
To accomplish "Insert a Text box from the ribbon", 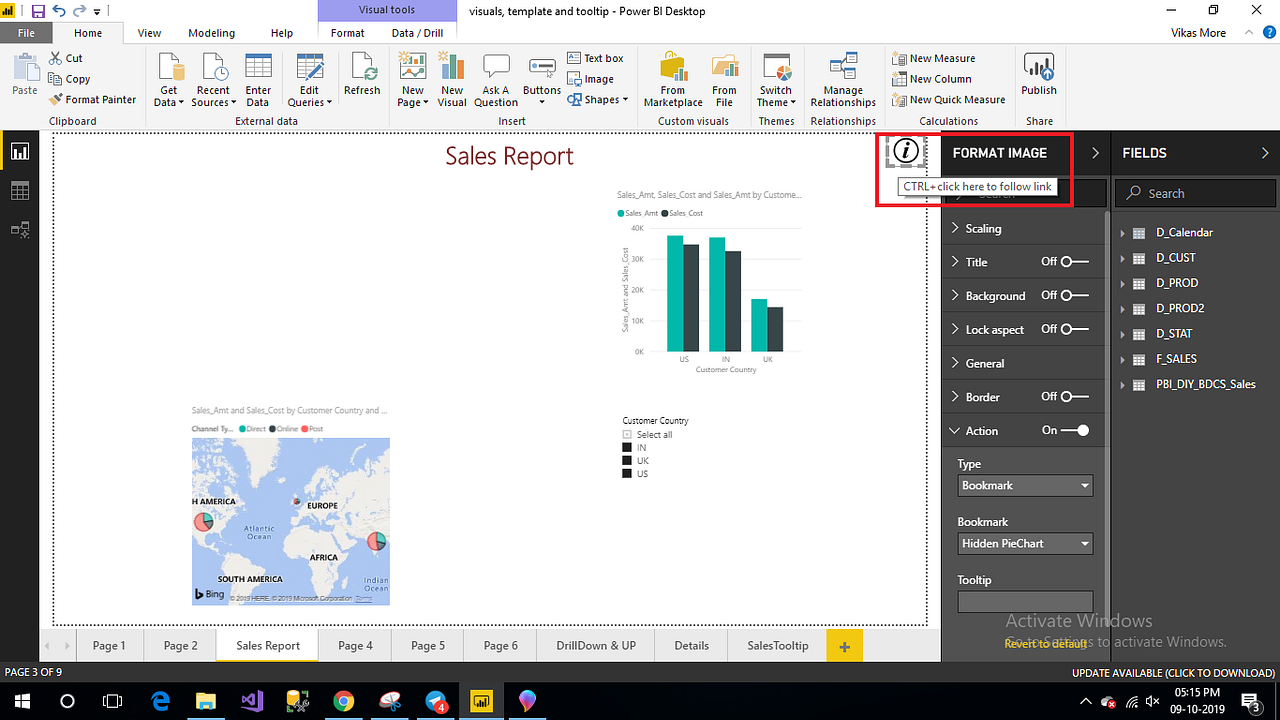I will tap(595, 57).
